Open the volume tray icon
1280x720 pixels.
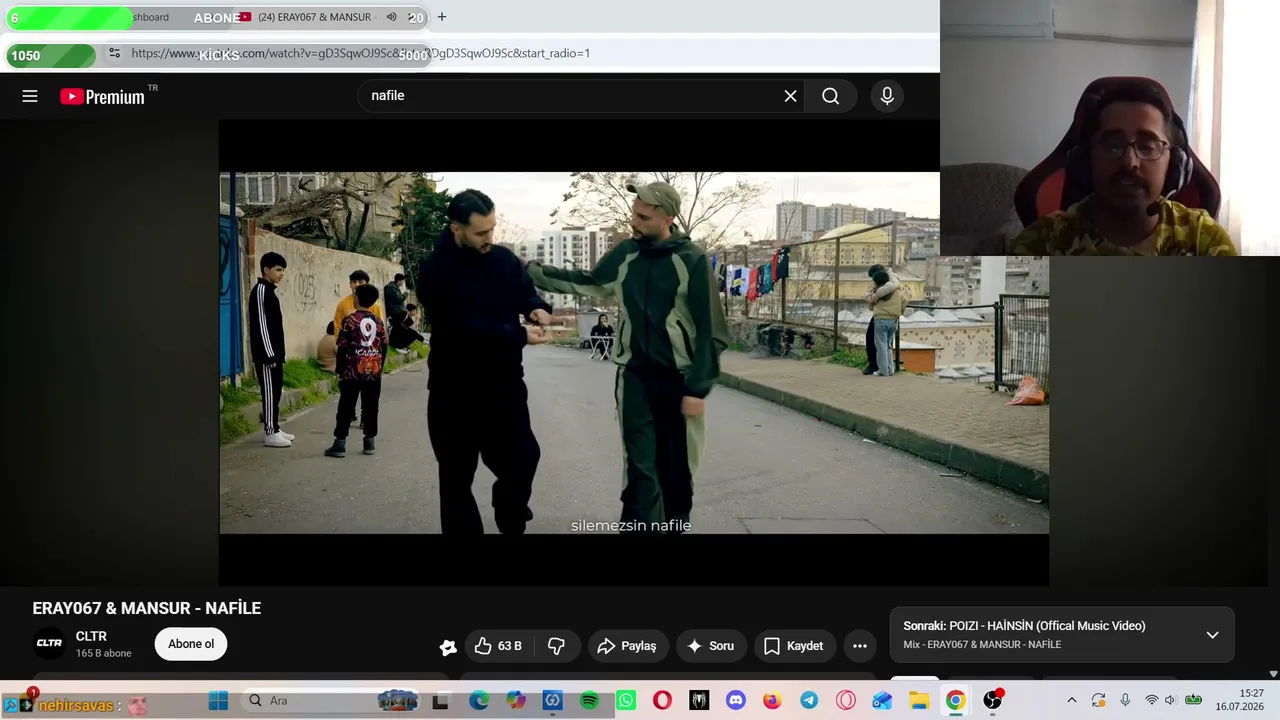point(1170,701)
